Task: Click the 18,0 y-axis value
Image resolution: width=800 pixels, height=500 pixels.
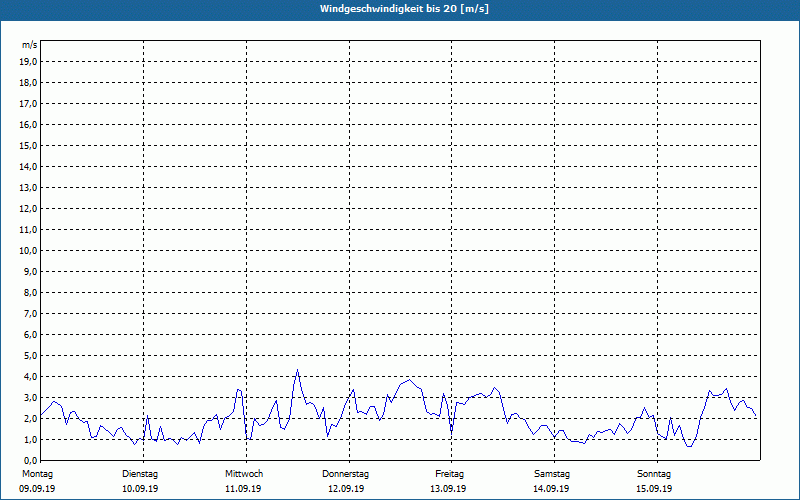Action: [x=28, y=83]
